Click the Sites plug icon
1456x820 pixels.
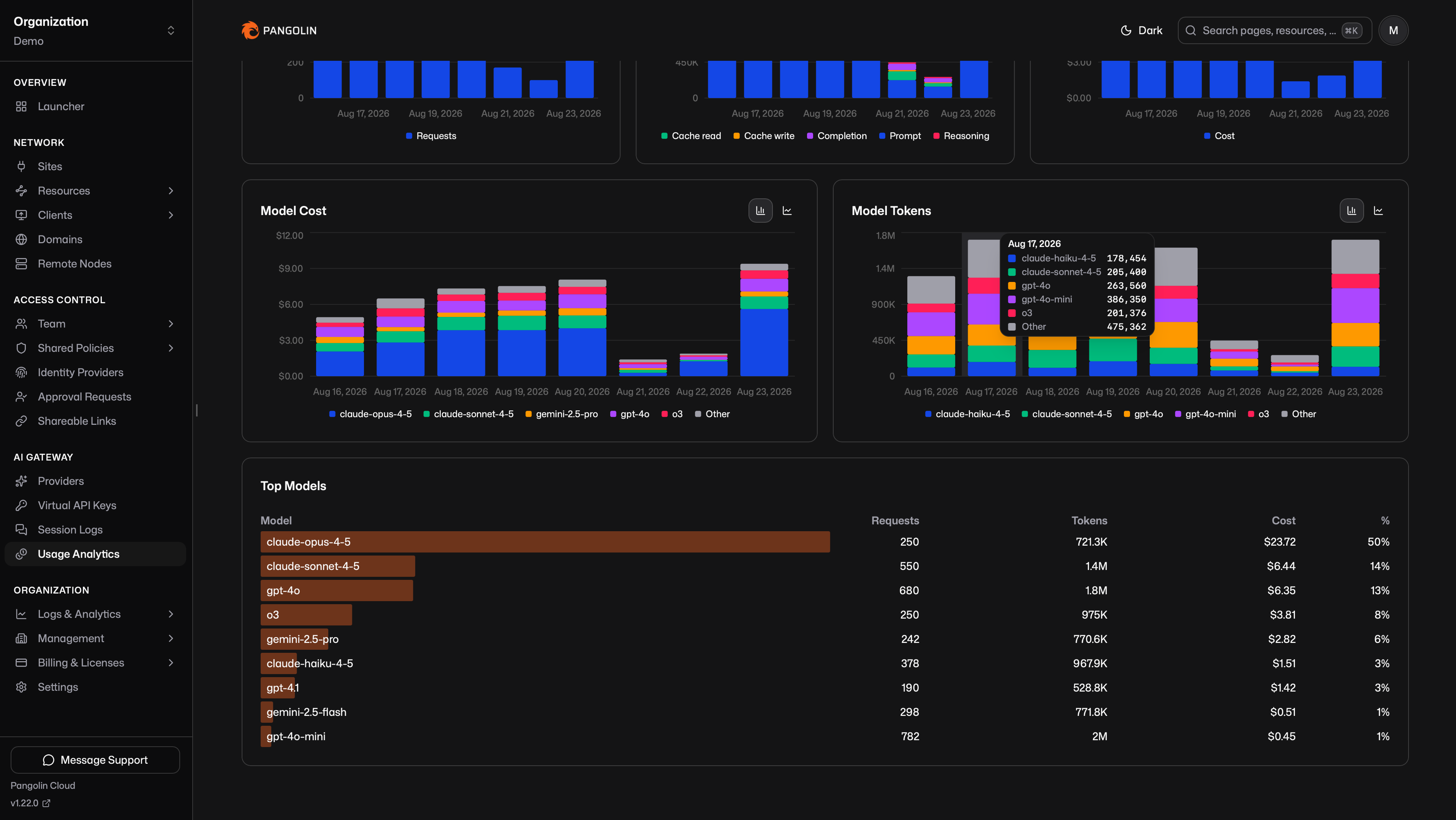(x=22, y=166)
